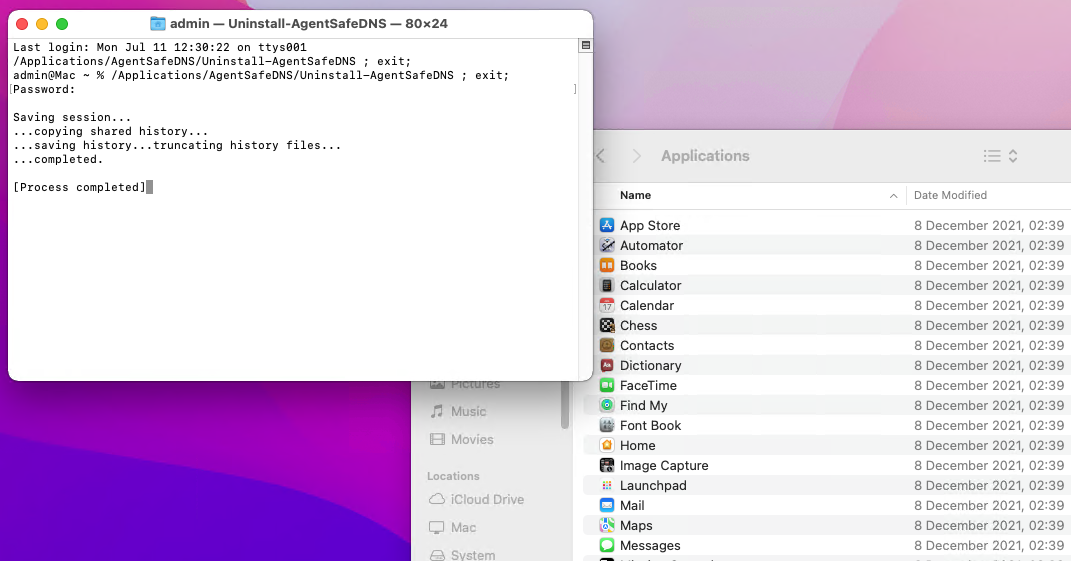
Task: Select the Launchpad app icon
Action: pyautogui.click(x=607, y=485)
